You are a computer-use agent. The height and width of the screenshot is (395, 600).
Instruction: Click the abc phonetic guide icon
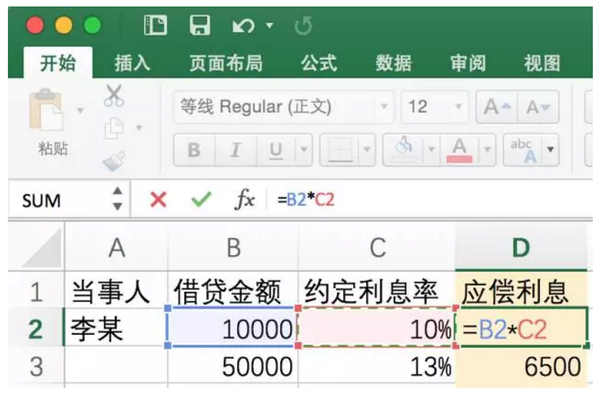pos(523,150)
